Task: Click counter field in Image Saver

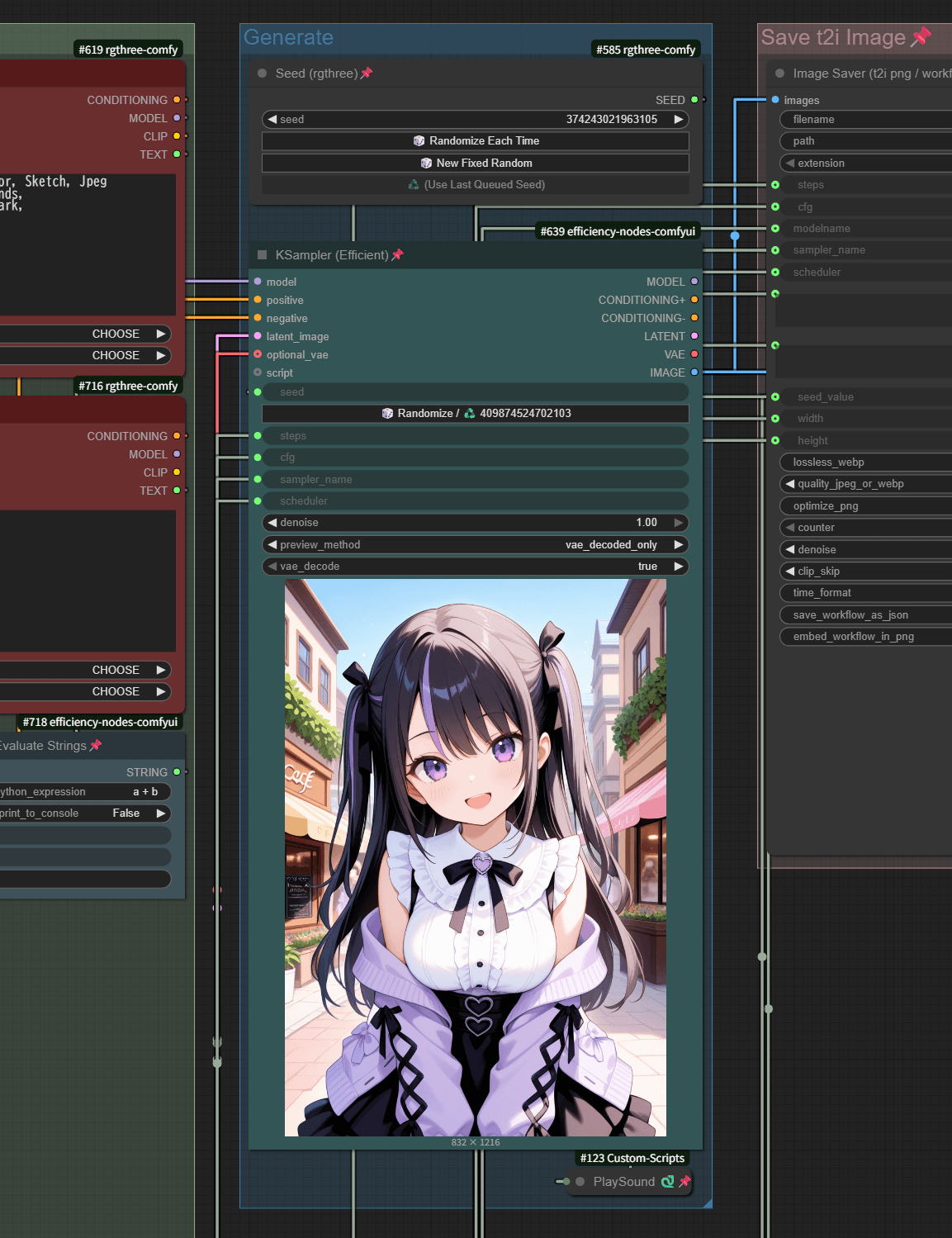Action: [x=865, y=528]
